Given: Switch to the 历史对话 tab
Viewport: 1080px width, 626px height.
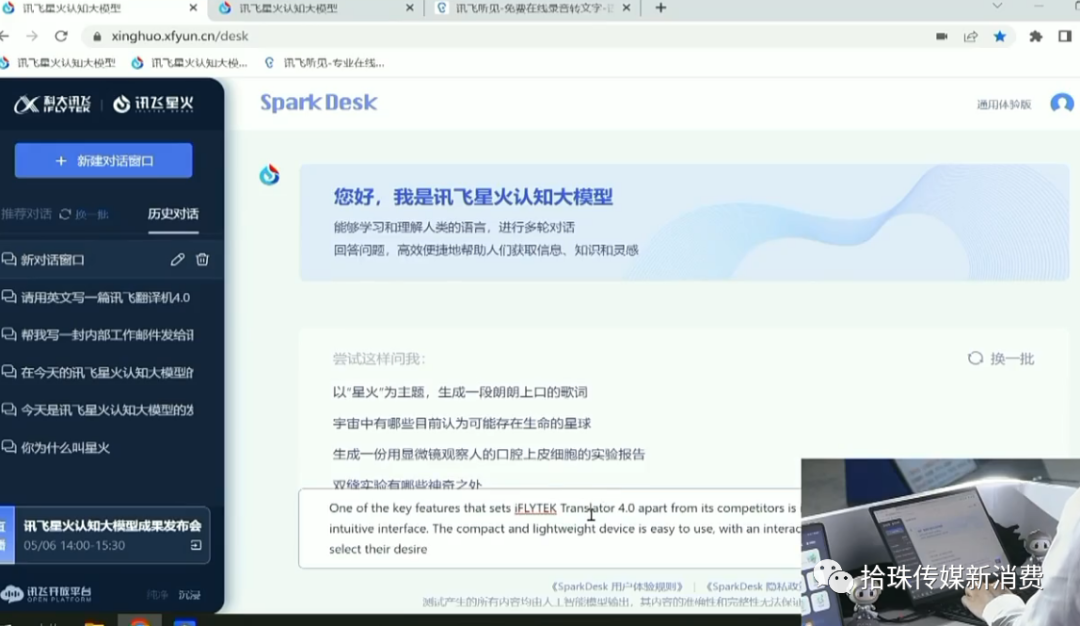Looking at the screenshot, I should pyautogui.click(x=173, y=214).
